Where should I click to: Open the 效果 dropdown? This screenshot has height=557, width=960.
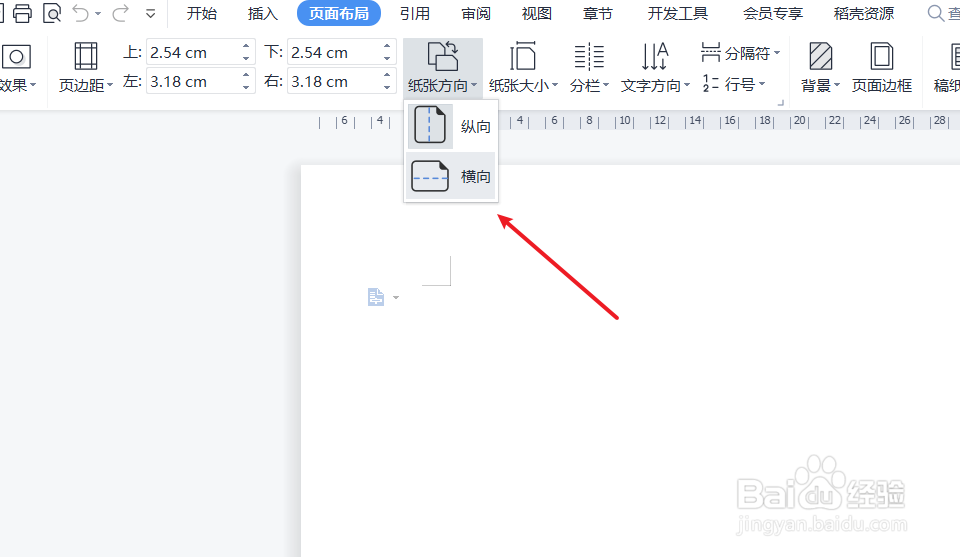pos(17,68)
